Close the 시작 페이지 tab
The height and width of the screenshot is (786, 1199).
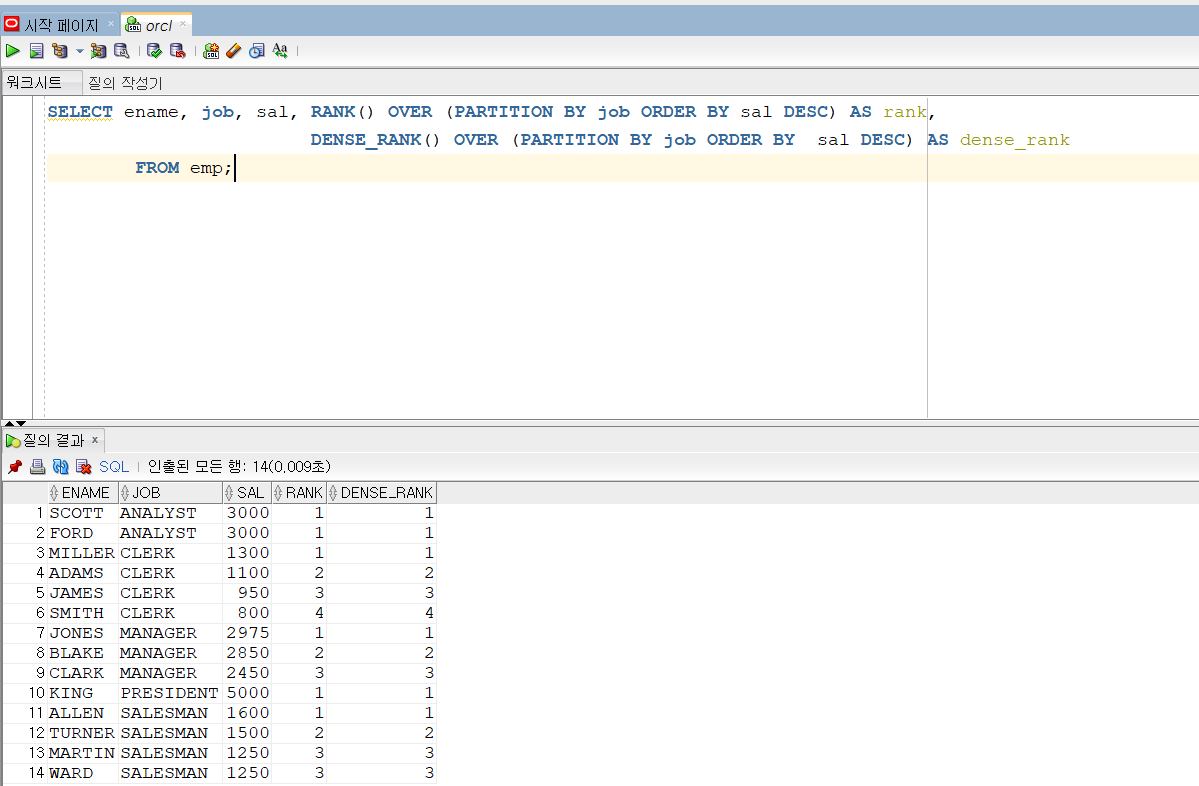111,24
